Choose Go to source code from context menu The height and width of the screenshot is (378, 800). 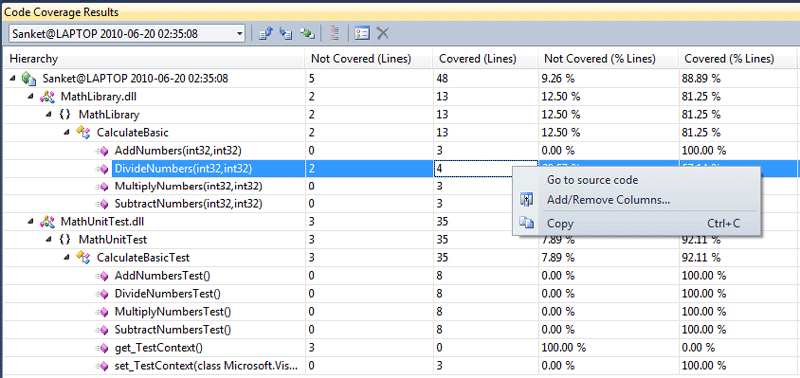(x=636, y=180)
